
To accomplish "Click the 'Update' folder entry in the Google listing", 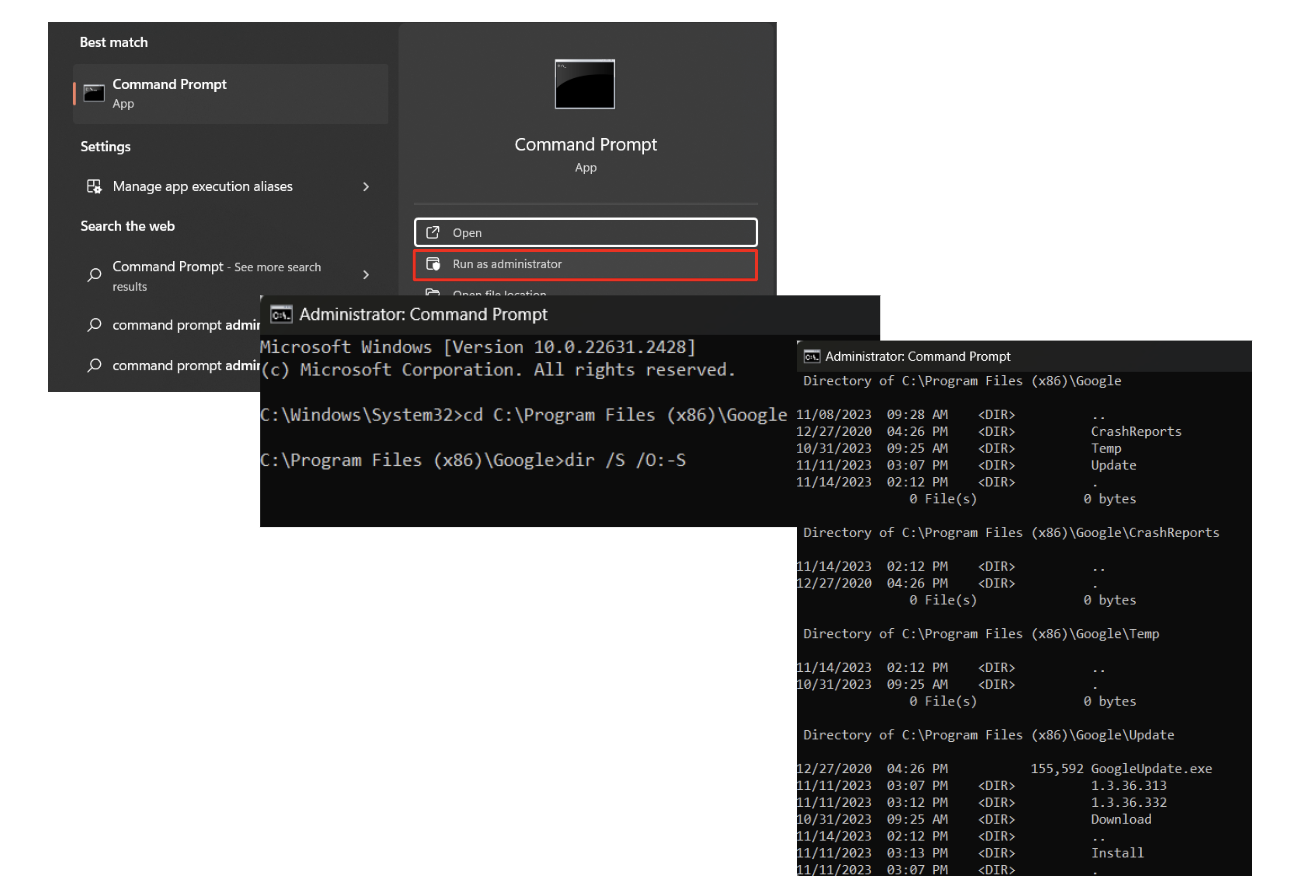I will coord(1114,465).
